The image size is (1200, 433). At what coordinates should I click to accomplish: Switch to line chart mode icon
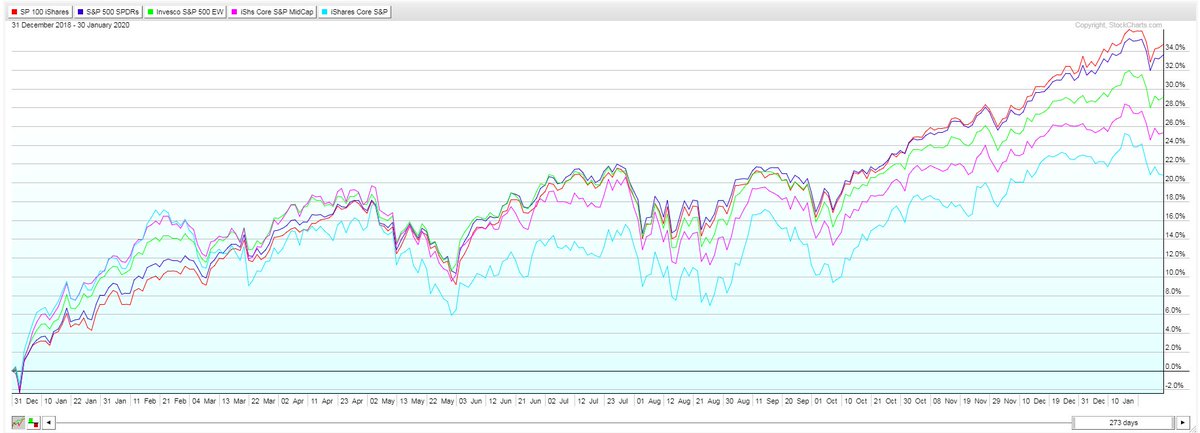coord(19,423)
